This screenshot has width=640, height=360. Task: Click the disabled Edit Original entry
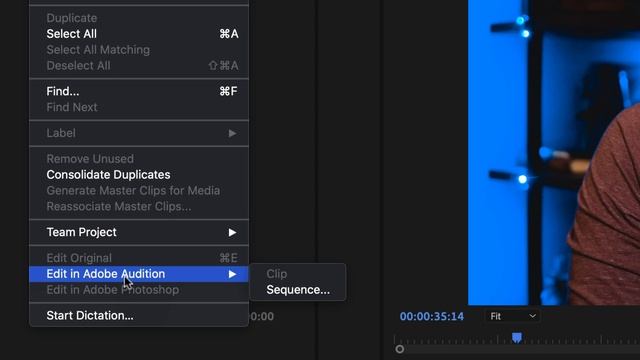pyautogui.click(x=139, y=258)
